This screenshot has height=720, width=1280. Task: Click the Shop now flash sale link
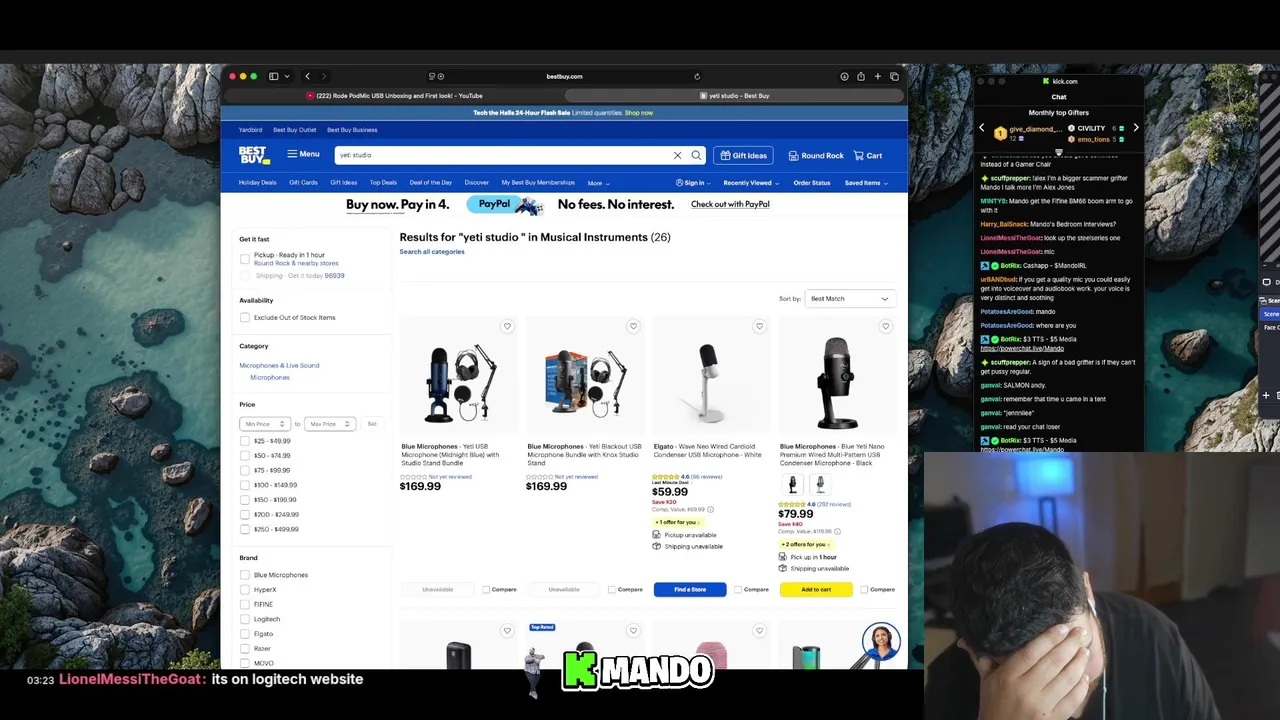tap(639, 113)
